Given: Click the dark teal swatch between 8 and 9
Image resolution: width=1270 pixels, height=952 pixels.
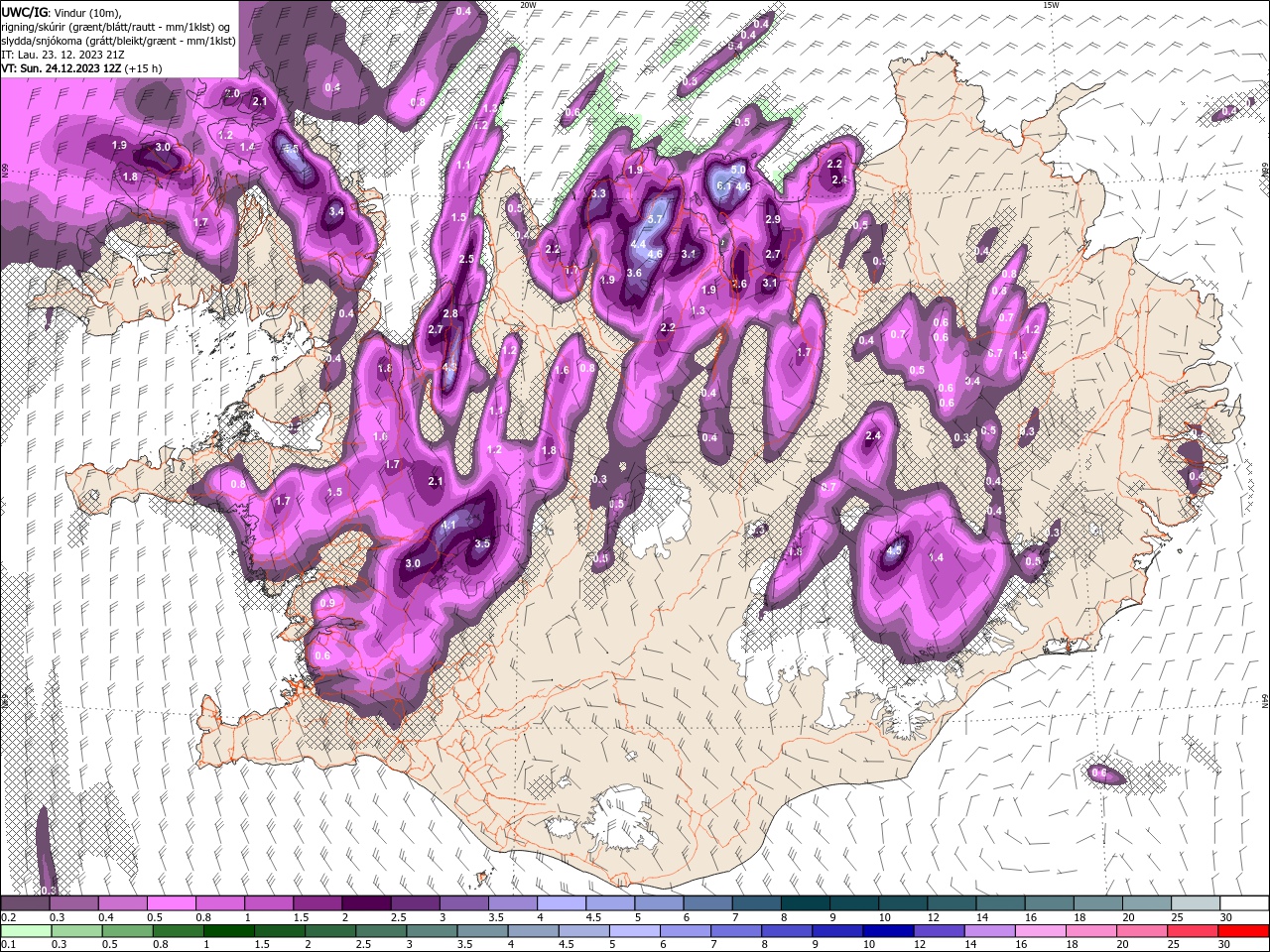Looking at the screenshot, I should pos(806,904).
